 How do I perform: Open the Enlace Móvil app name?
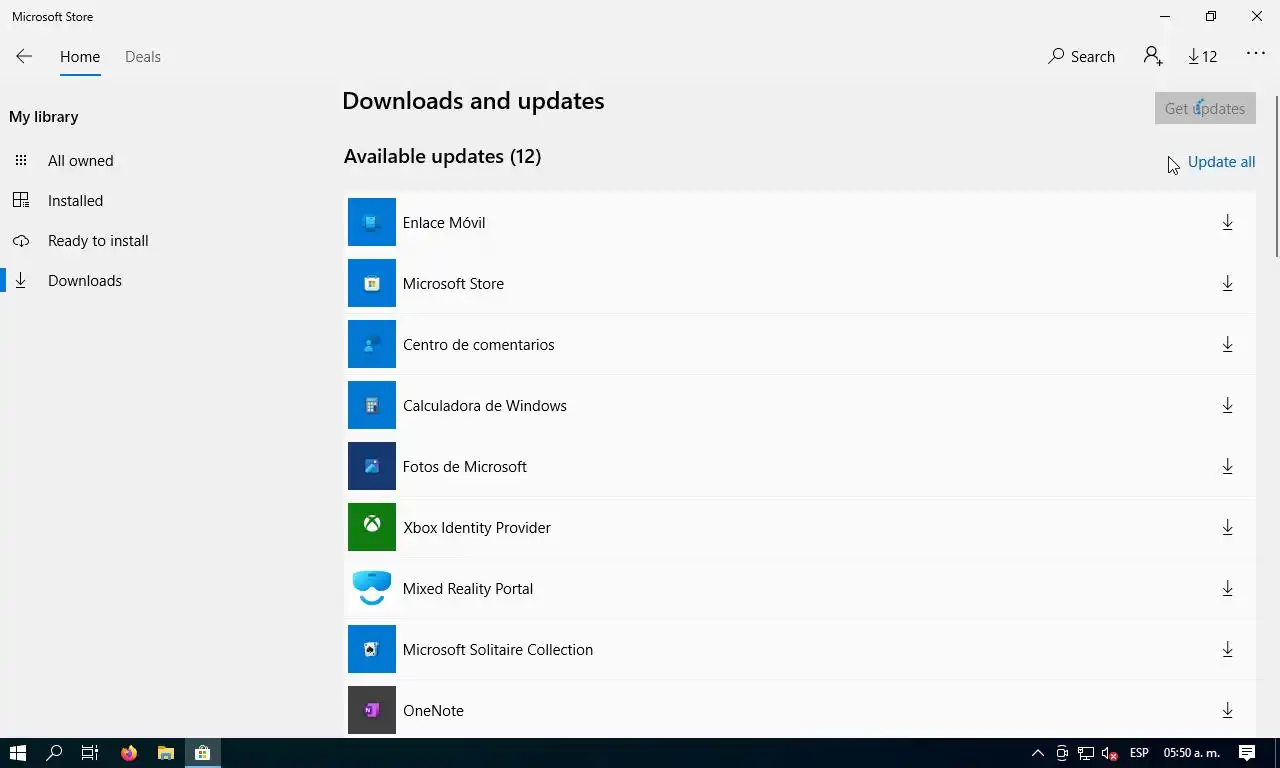[444, 222]
